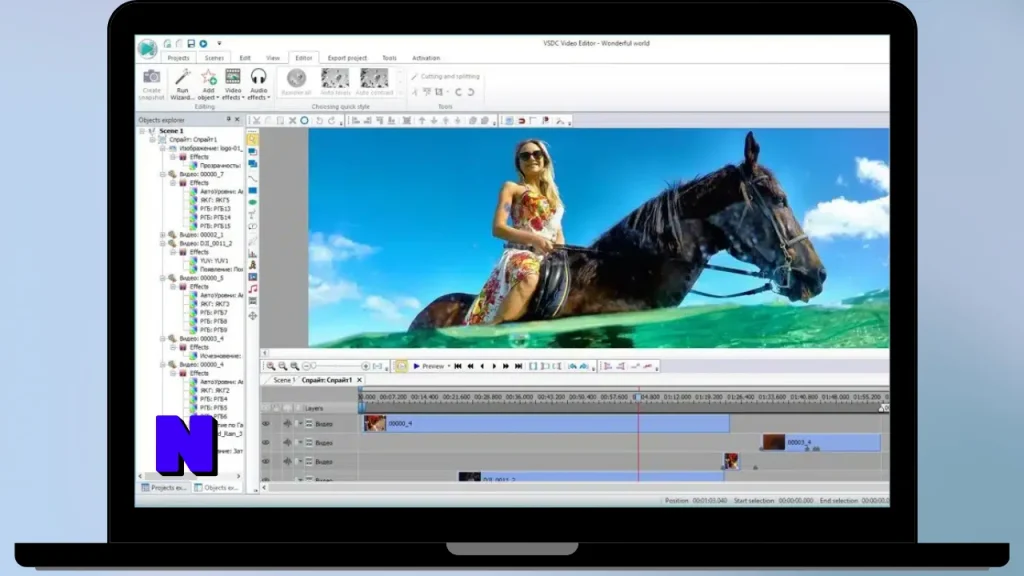This screenshot has height=576, width=1024.
Task: Collapse the Scene 1 tree node
Action: click(x=142, y=131)
